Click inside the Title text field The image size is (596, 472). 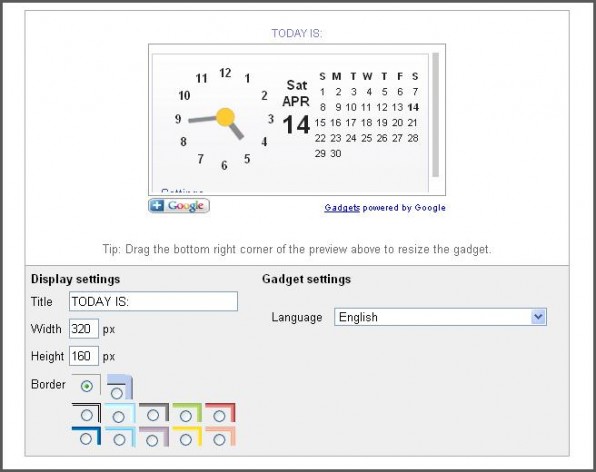153,301
